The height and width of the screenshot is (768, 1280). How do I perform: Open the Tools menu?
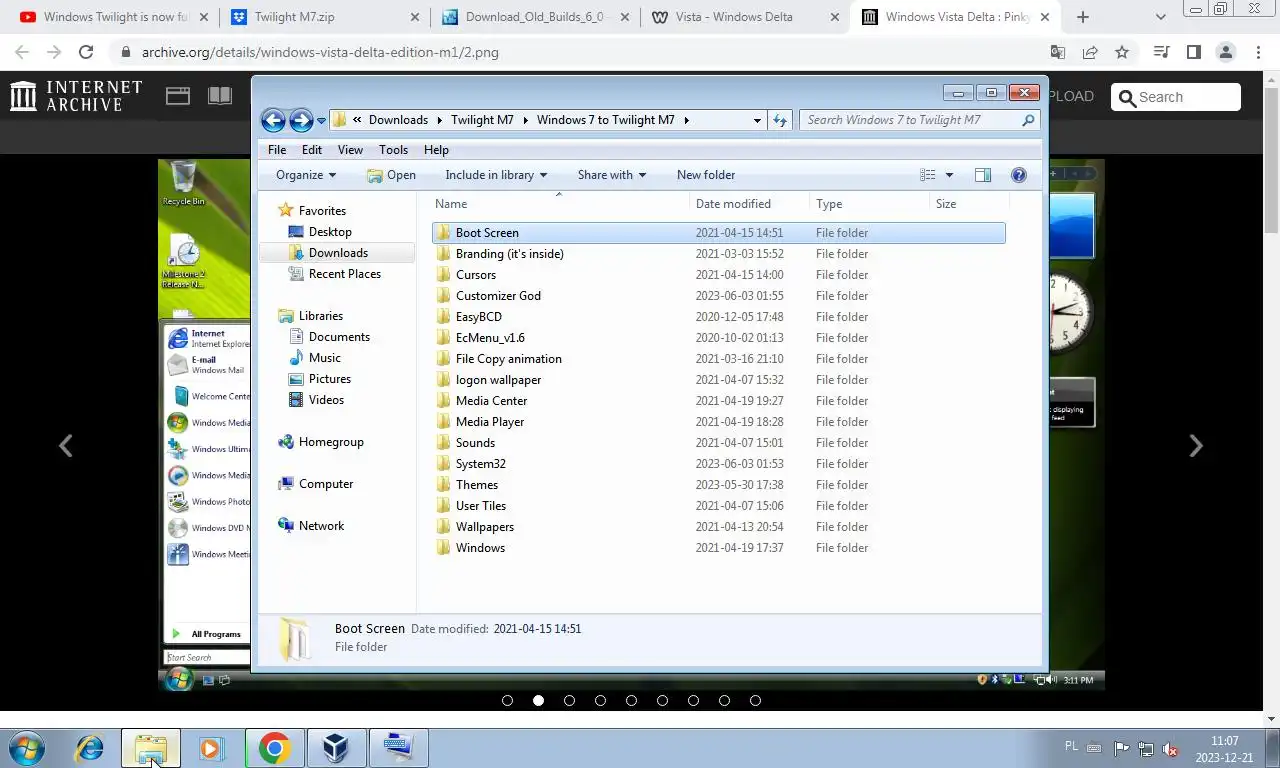pyautogui.click(x=393, y=150)
